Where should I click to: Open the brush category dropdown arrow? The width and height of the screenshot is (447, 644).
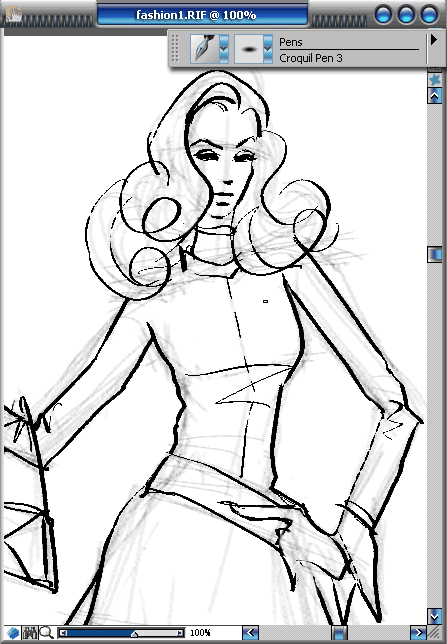tap(224, 48)
